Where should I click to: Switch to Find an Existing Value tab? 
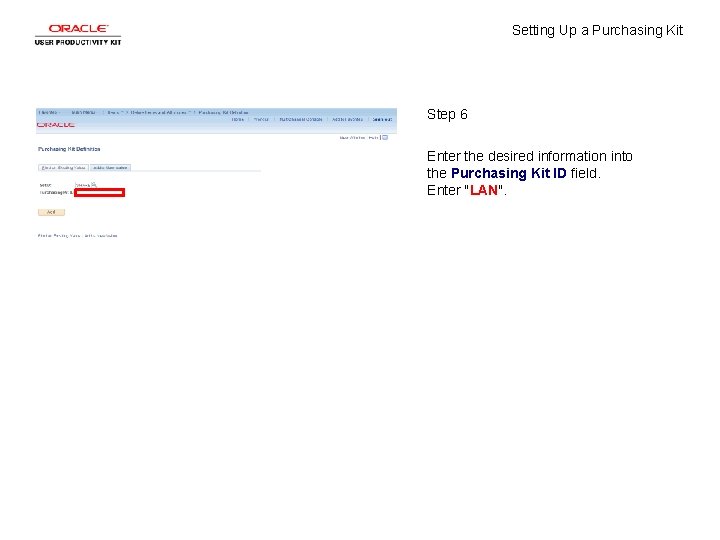point(63,168)
